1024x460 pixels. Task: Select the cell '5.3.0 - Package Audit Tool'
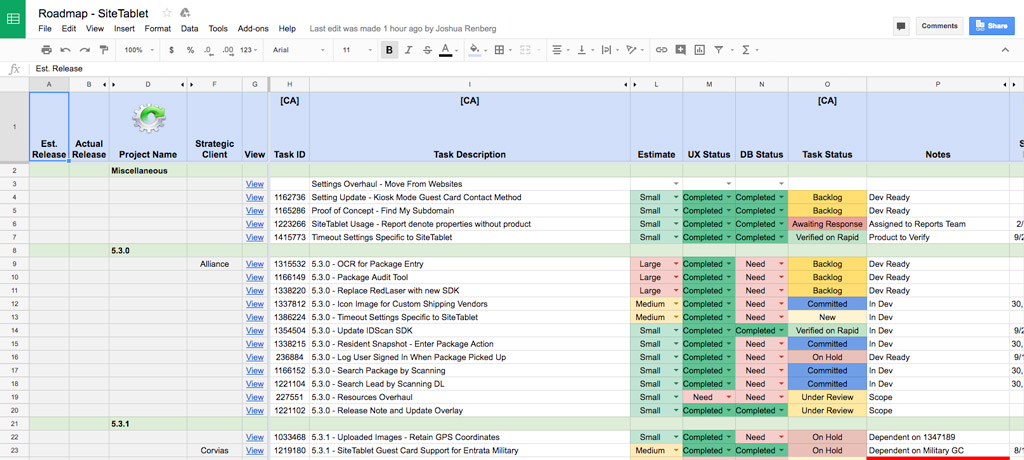470,277
